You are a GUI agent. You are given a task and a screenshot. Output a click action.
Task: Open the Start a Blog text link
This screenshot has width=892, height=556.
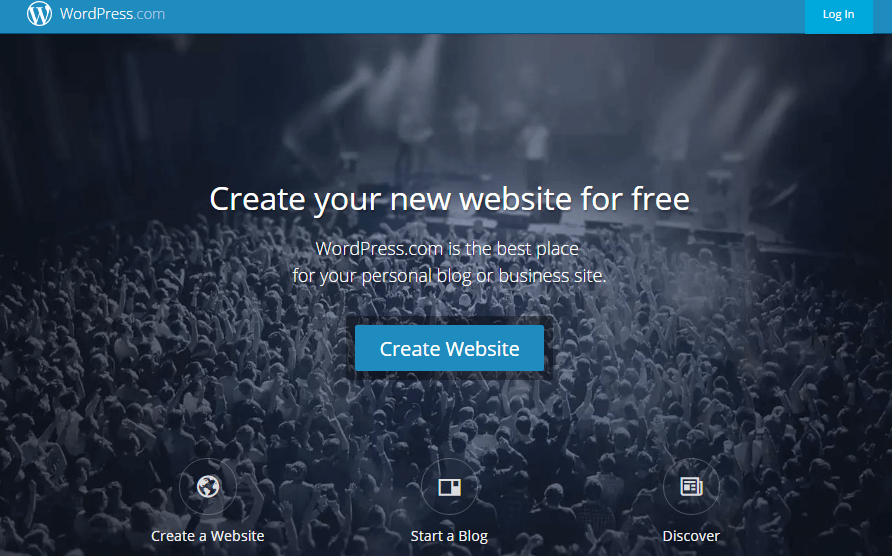449,536
